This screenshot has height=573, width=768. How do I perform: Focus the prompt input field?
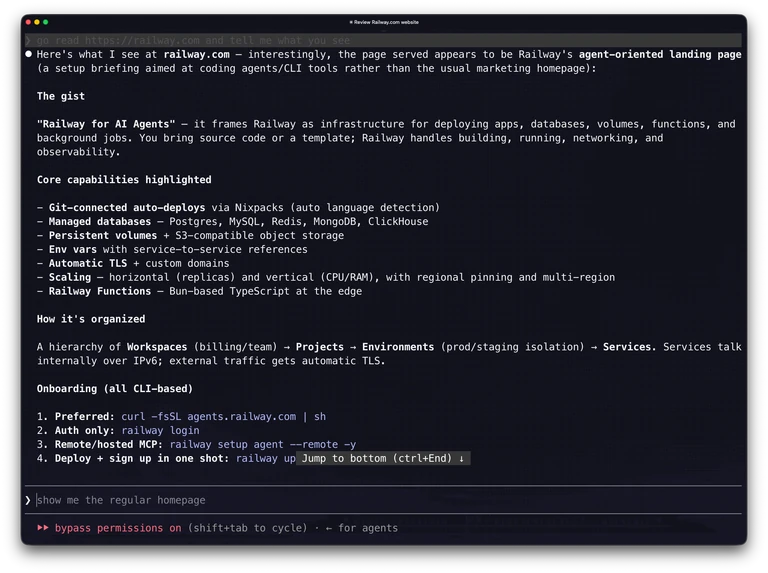[384, 500]
